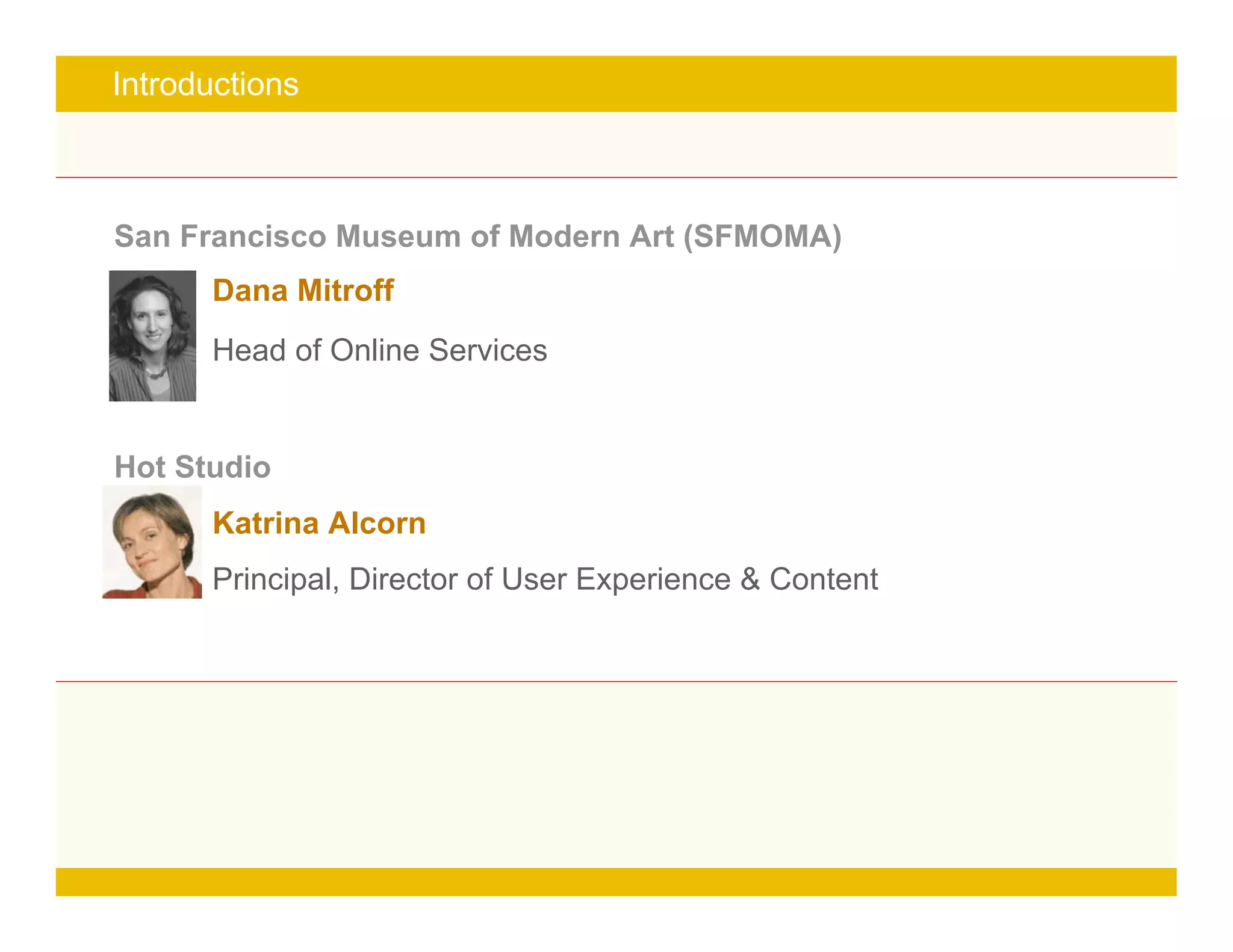Click the Katrina Alcorn name text
This screenshot has width=1233, height=952.
319,523
